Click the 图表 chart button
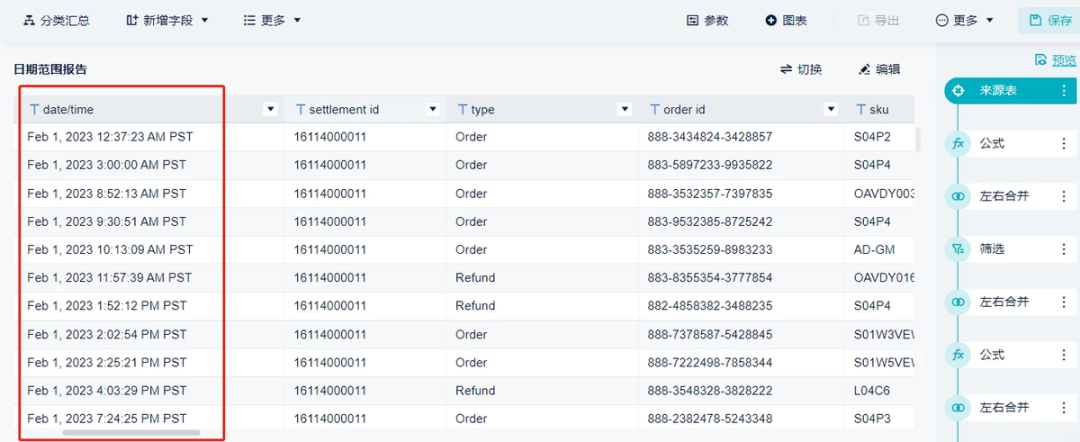This screenshot has height=442, width=1080. (786, 20)
